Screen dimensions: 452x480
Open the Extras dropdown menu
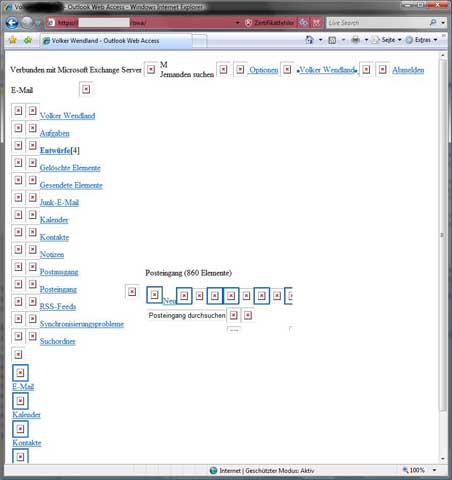(x=422, y=40)
